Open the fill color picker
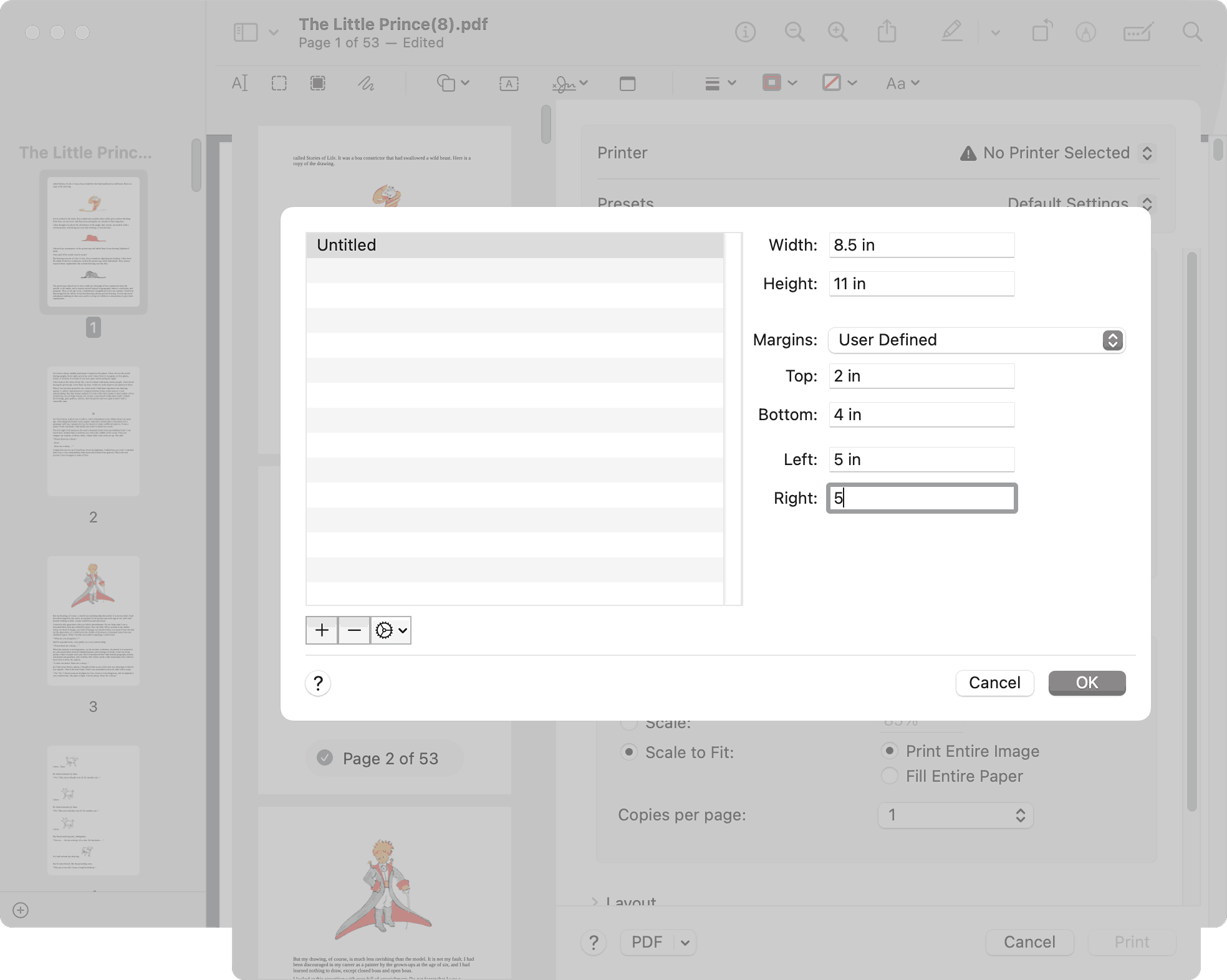 click(839, 82)
